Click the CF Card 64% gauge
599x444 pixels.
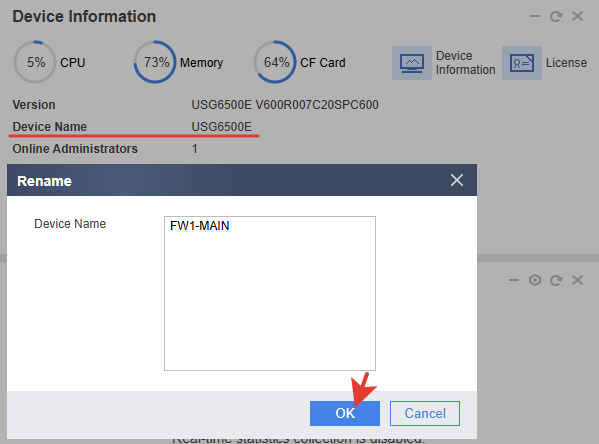pyautogui.click(x=275, y=62)
